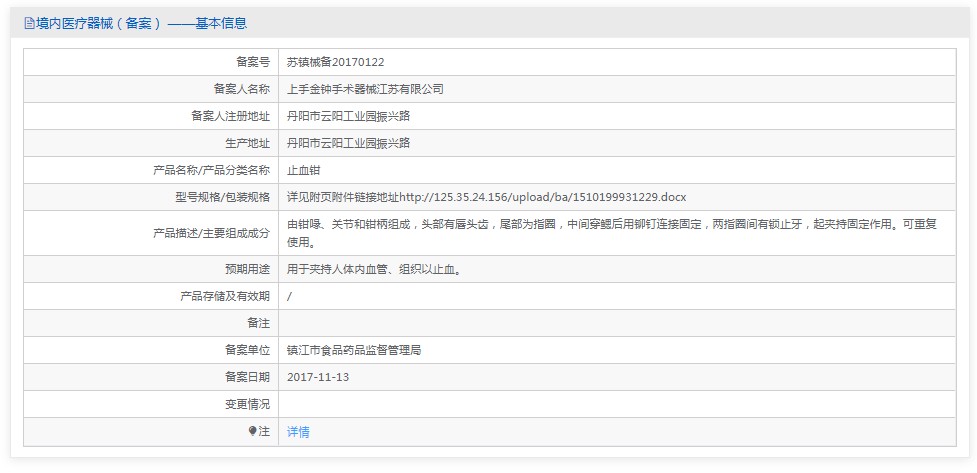Click the 备案日期 label
This screenshot has width=977, height=473.
point(247,377)
